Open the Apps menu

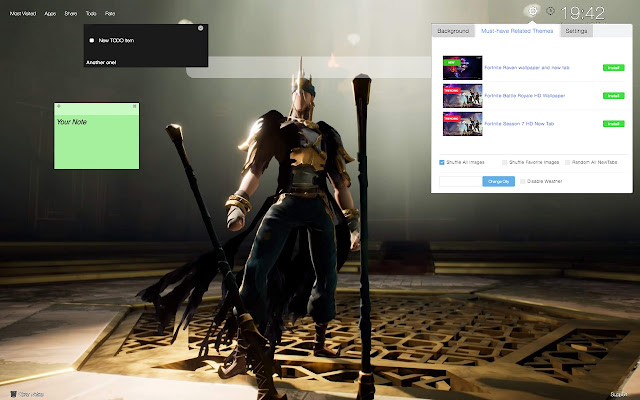point(50,13)
